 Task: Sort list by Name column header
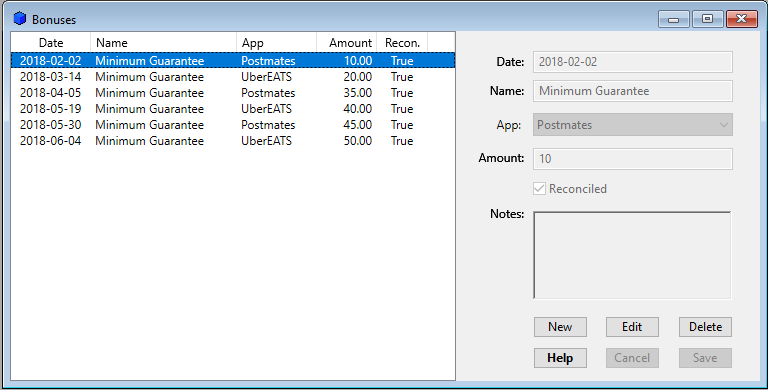click(164, 43)
